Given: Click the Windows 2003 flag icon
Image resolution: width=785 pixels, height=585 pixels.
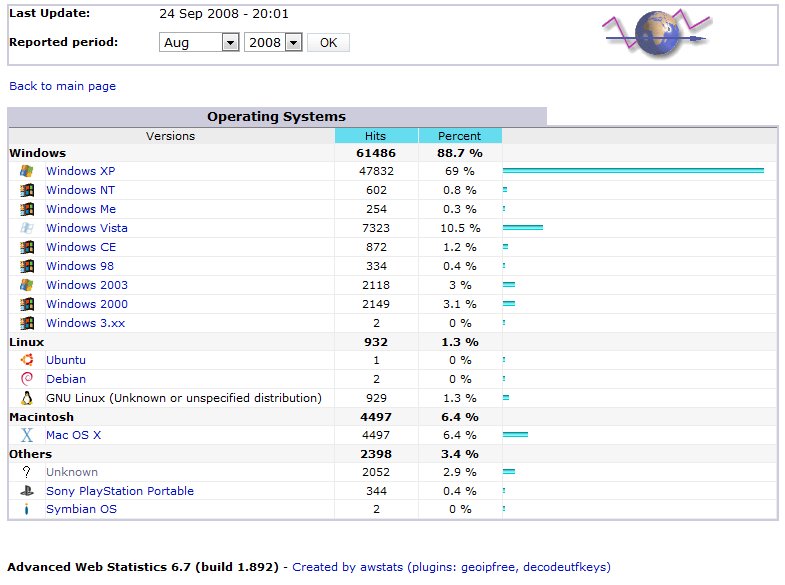Looking at the screenshot, I should [x=27, y=285].
